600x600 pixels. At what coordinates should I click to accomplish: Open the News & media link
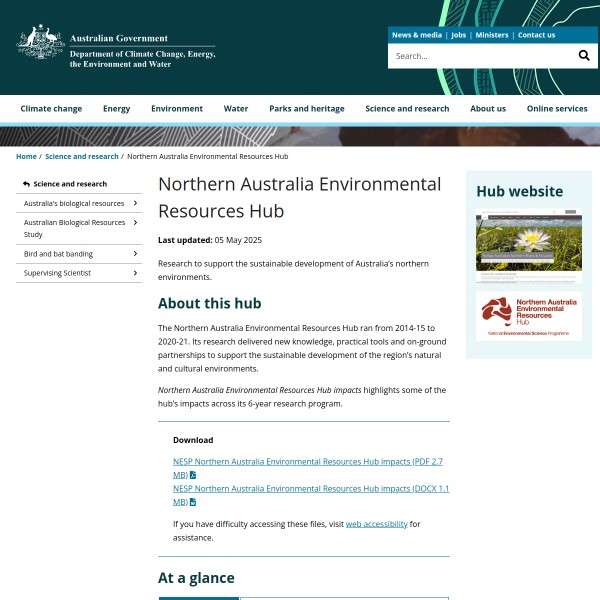(x=416, y=35)
